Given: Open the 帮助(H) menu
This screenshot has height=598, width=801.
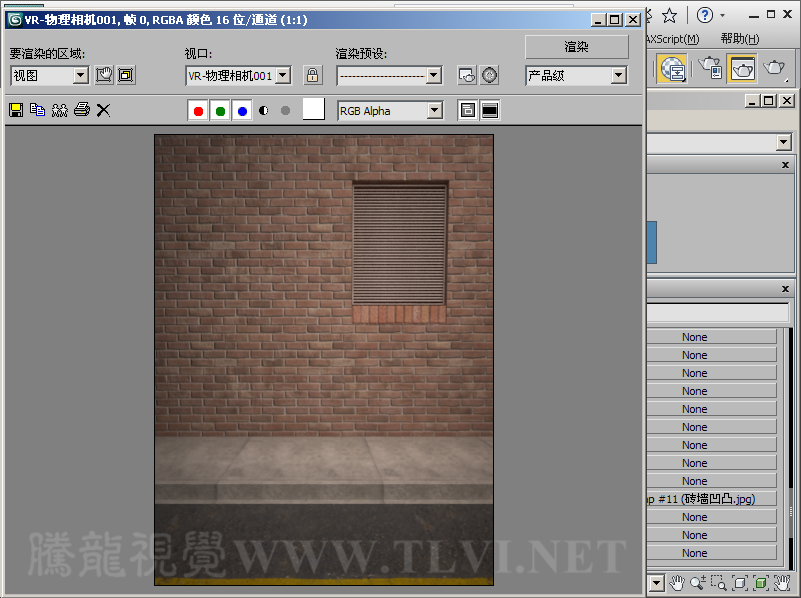Looking at the screenshot, I should [739, 39].
